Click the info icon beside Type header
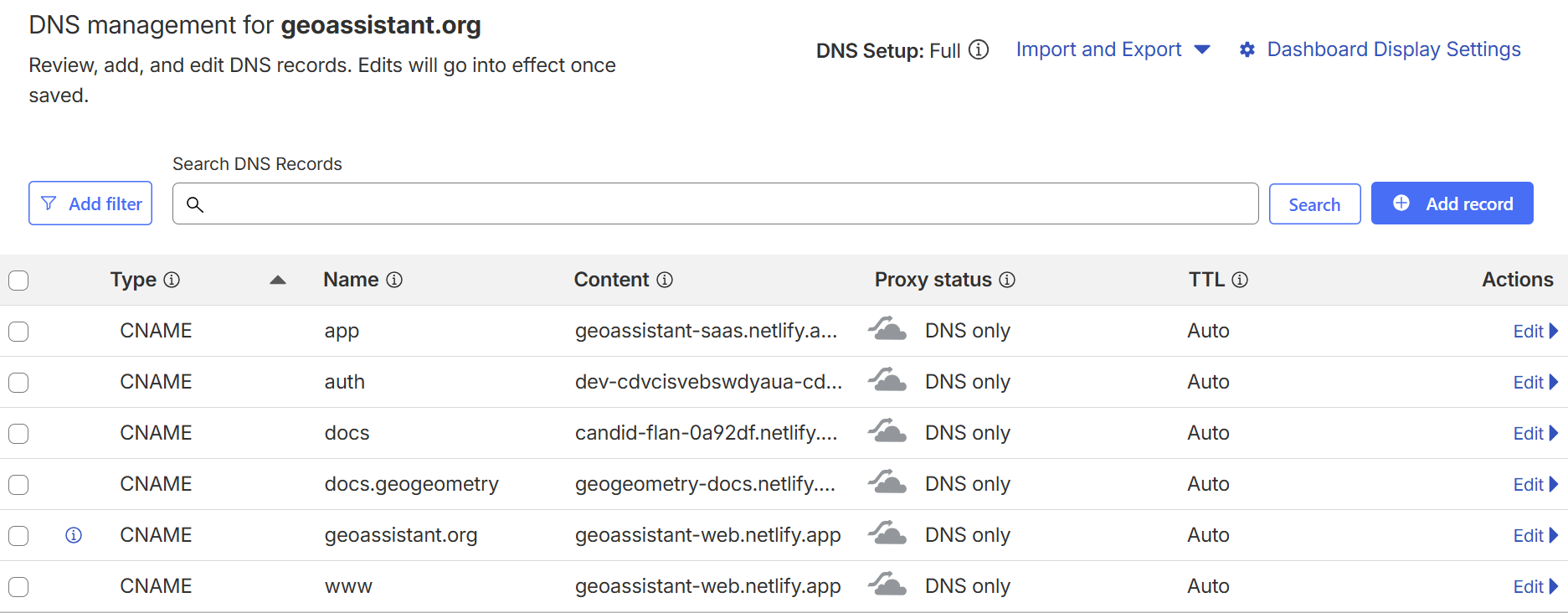Image resolution: width=1568 pixels, height=613 pixels. point(172,280)
